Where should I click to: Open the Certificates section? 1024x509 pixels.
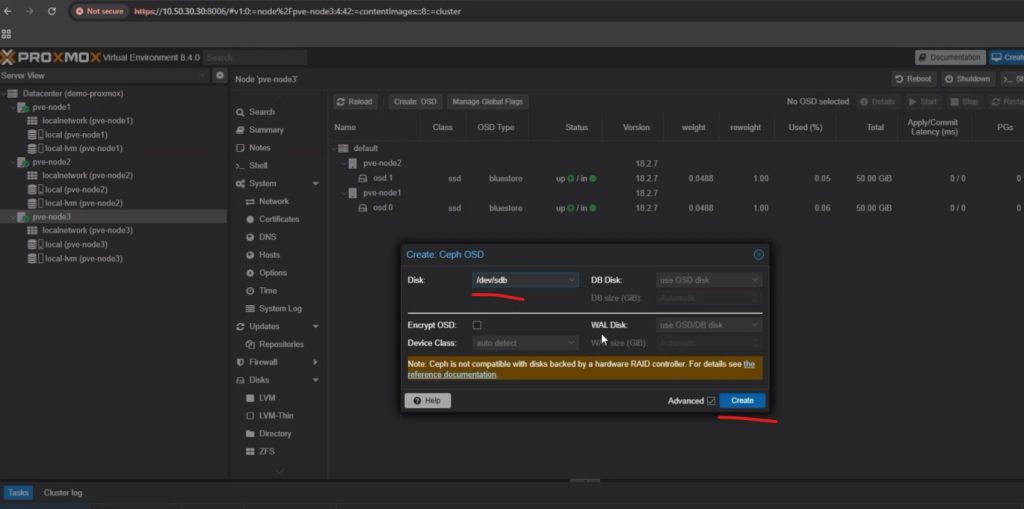tap(278, 219)
